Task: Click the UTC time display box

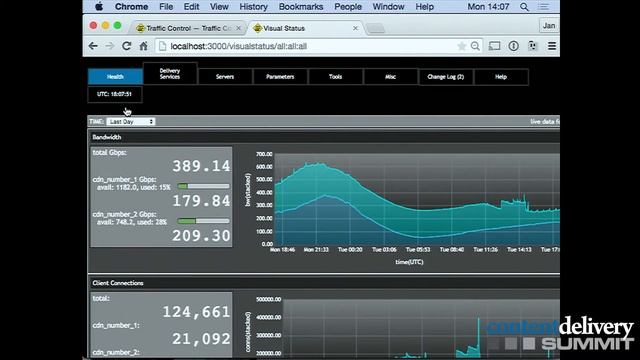Action: [x=115, y=94]
